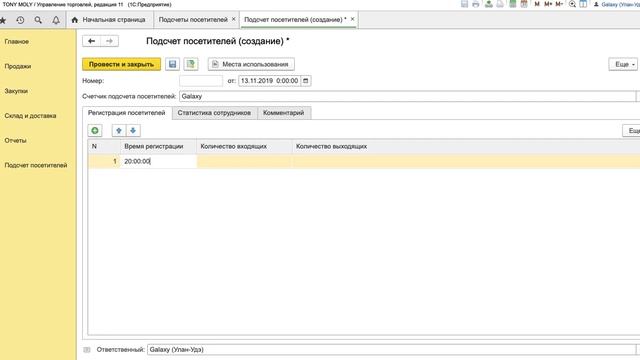Open the history clock icon

20,20
